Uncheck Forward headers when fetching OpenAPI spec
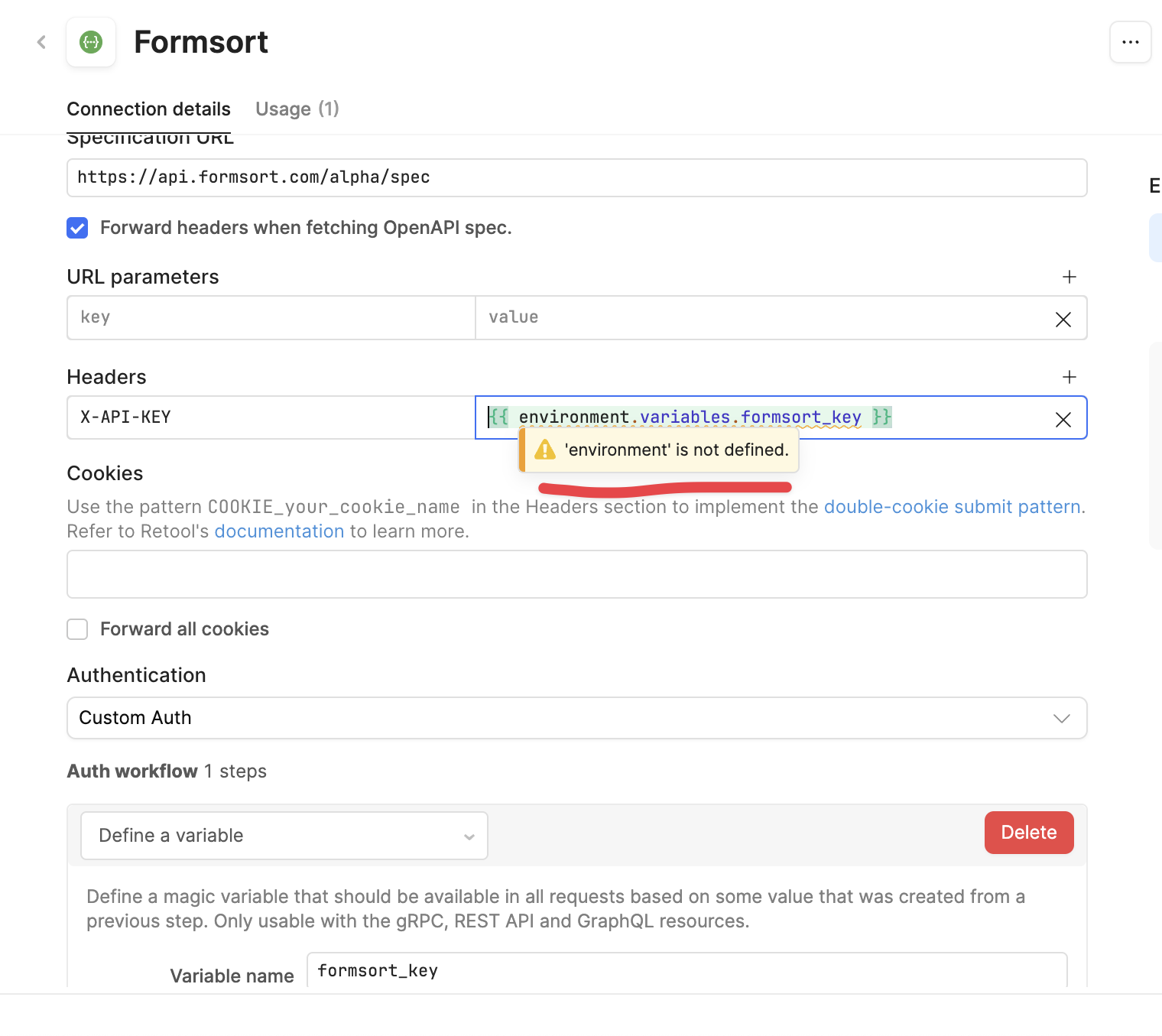The height and width of the screenshot is (1036, 1162). pyautogui.click(x=77, y=228)
